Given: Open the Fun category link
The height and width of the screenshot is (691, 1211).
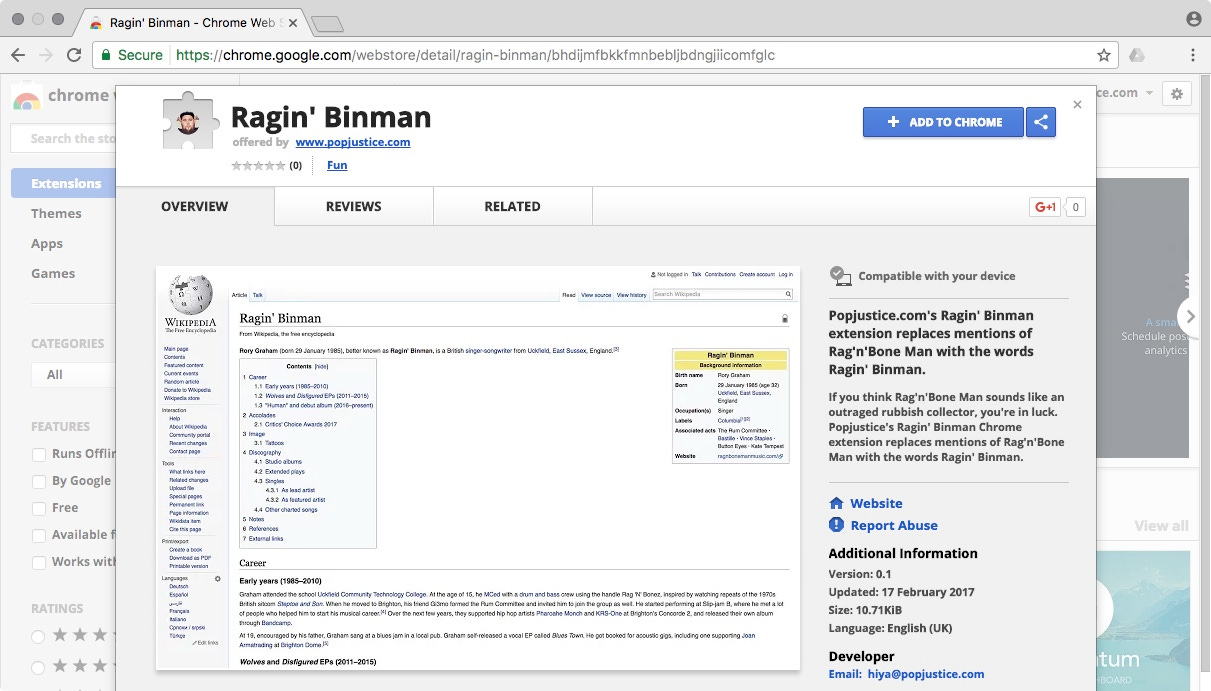Looking at the screenshot, I should point(337,165).
